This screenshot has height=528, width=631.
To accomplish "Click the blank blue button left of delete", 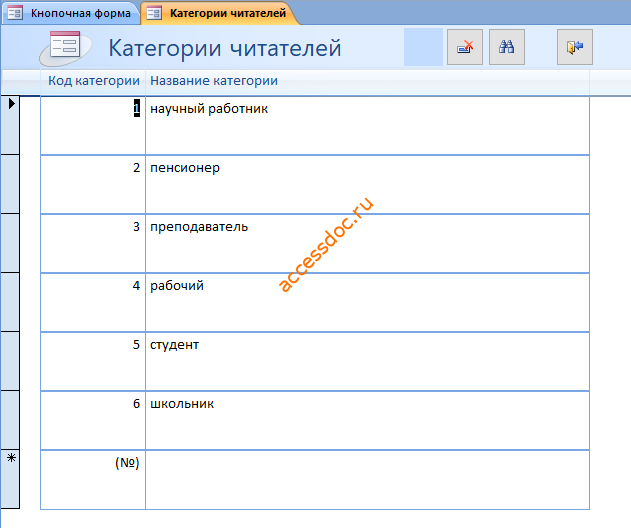I will point(423,47).
